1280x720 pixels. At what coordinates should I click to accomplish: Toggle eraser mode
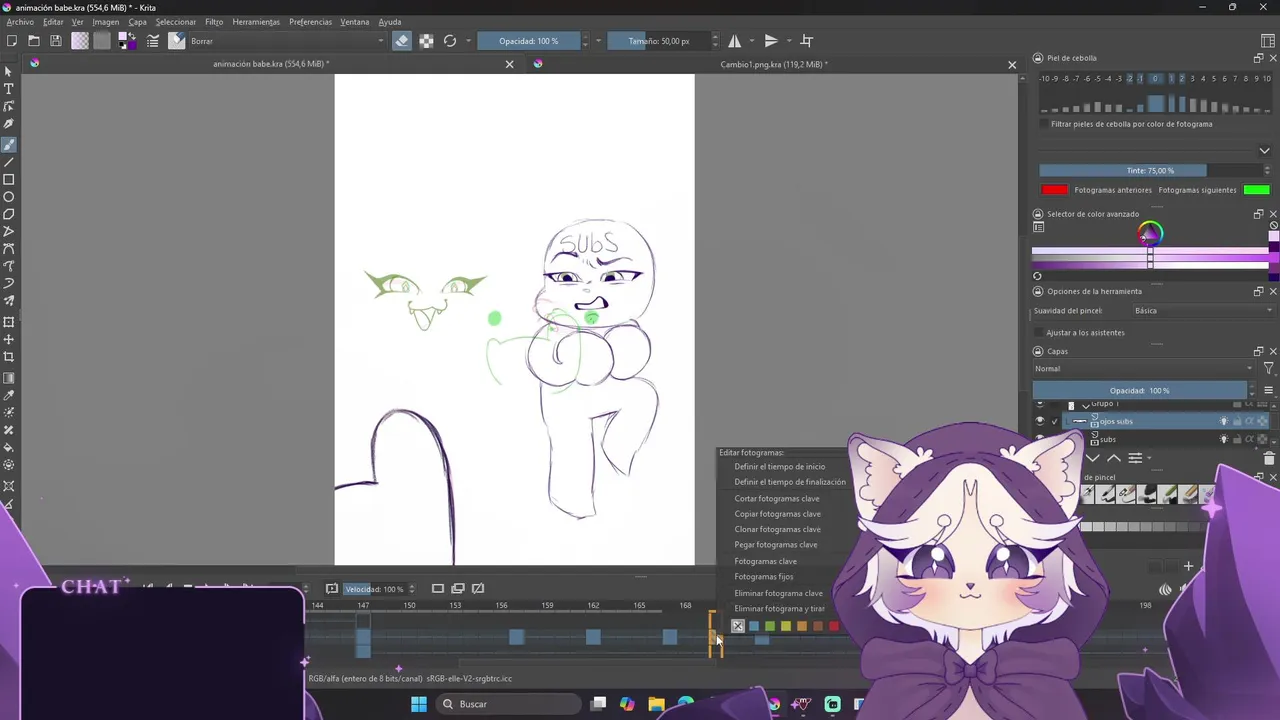click(402, 41)
